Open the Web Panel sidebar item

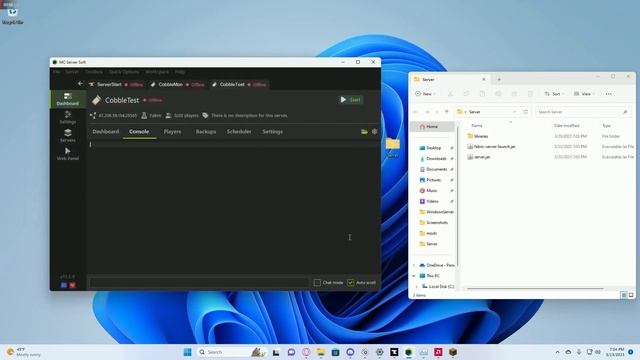68,154
